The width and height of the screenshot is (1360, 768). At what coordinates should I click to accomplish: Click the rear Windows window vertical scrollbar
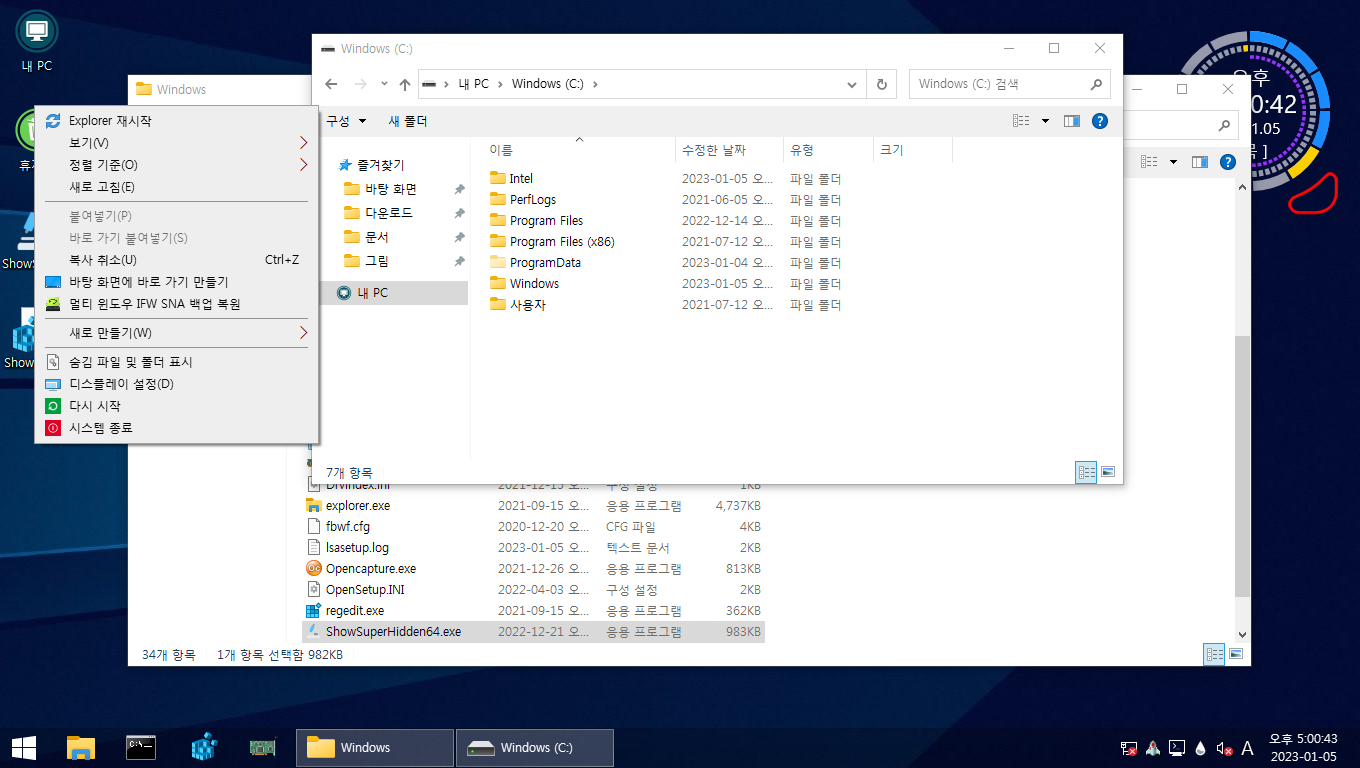pyautogui.click(x=1243, y=464)
